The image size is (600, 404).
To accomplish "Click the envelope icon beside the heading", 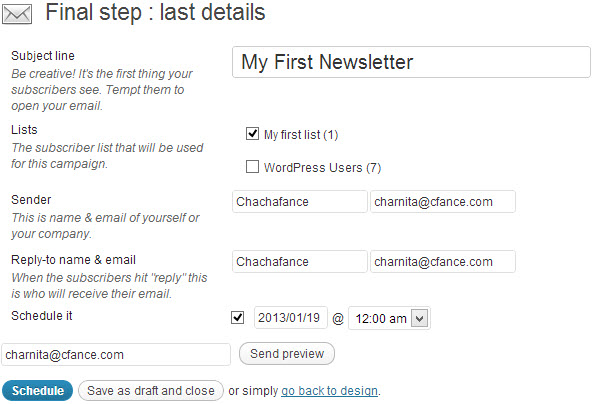I will tap(18, 15).
